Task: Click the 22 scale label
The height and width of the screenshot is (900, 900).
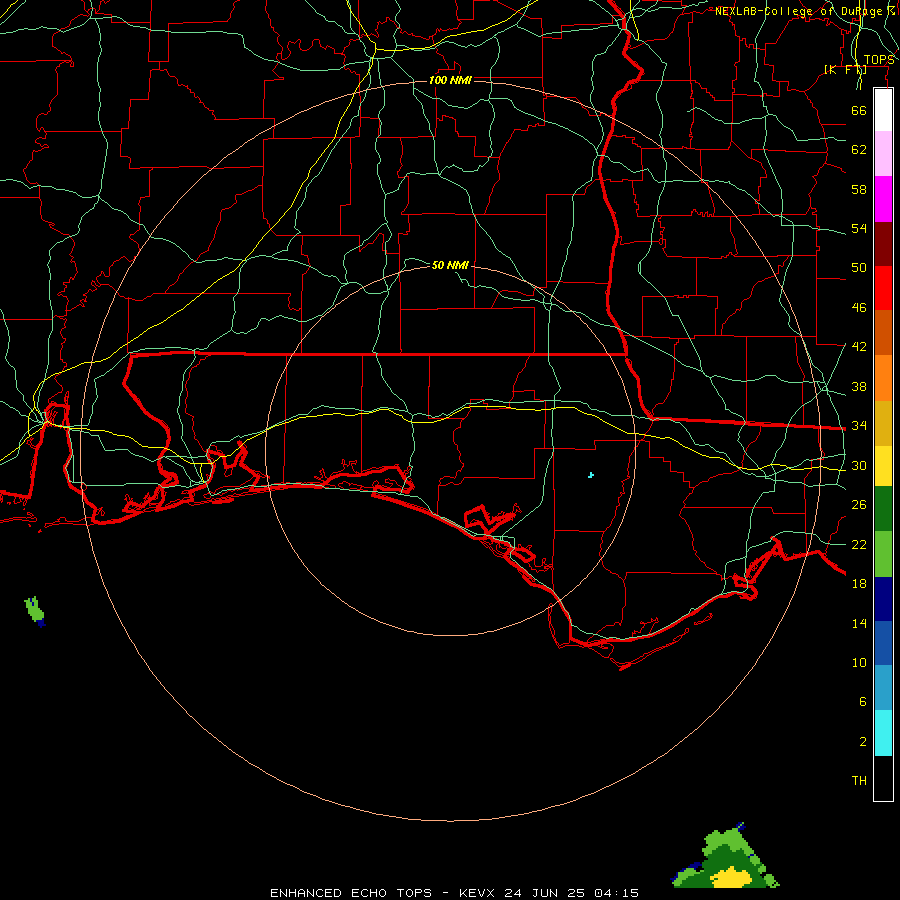Action: click(859, 545)
